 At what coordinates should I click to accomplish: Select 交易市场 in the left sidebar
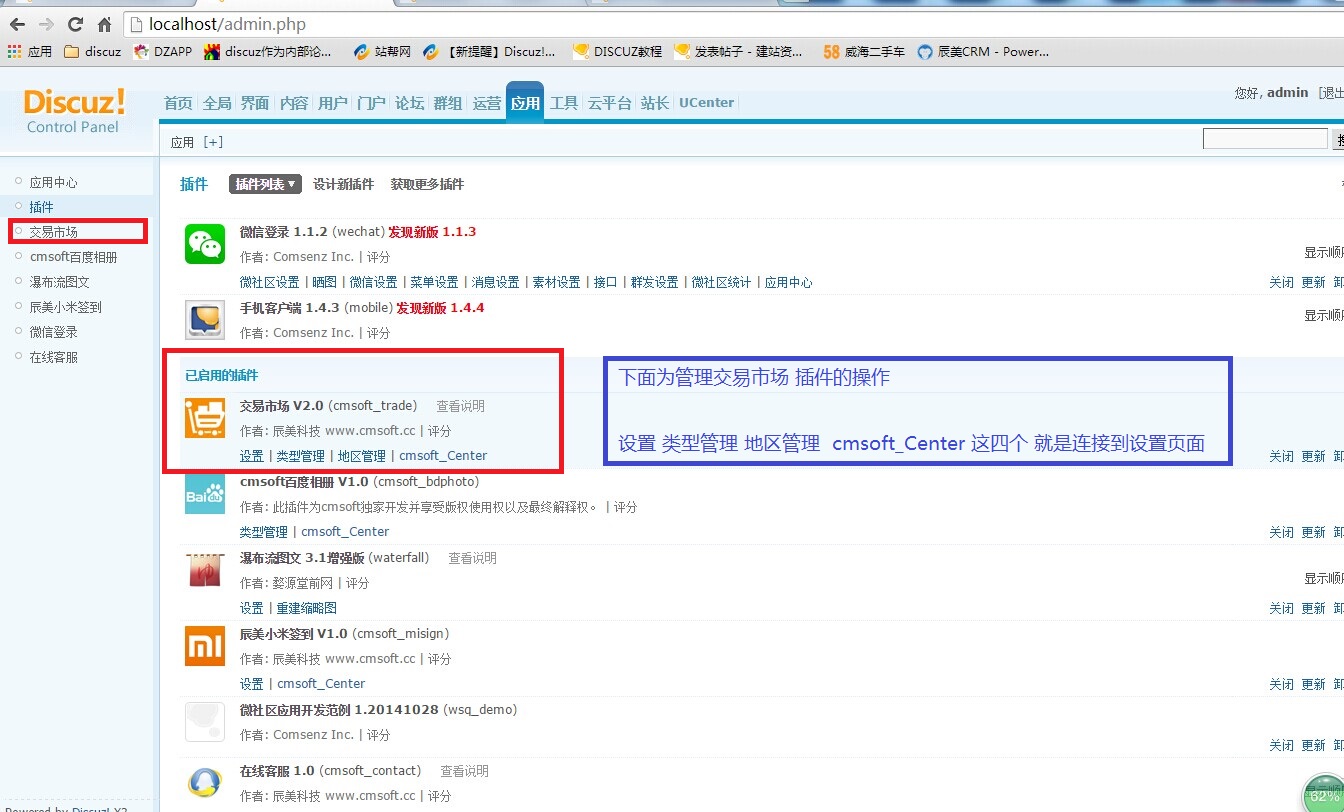tap(53, 232)
